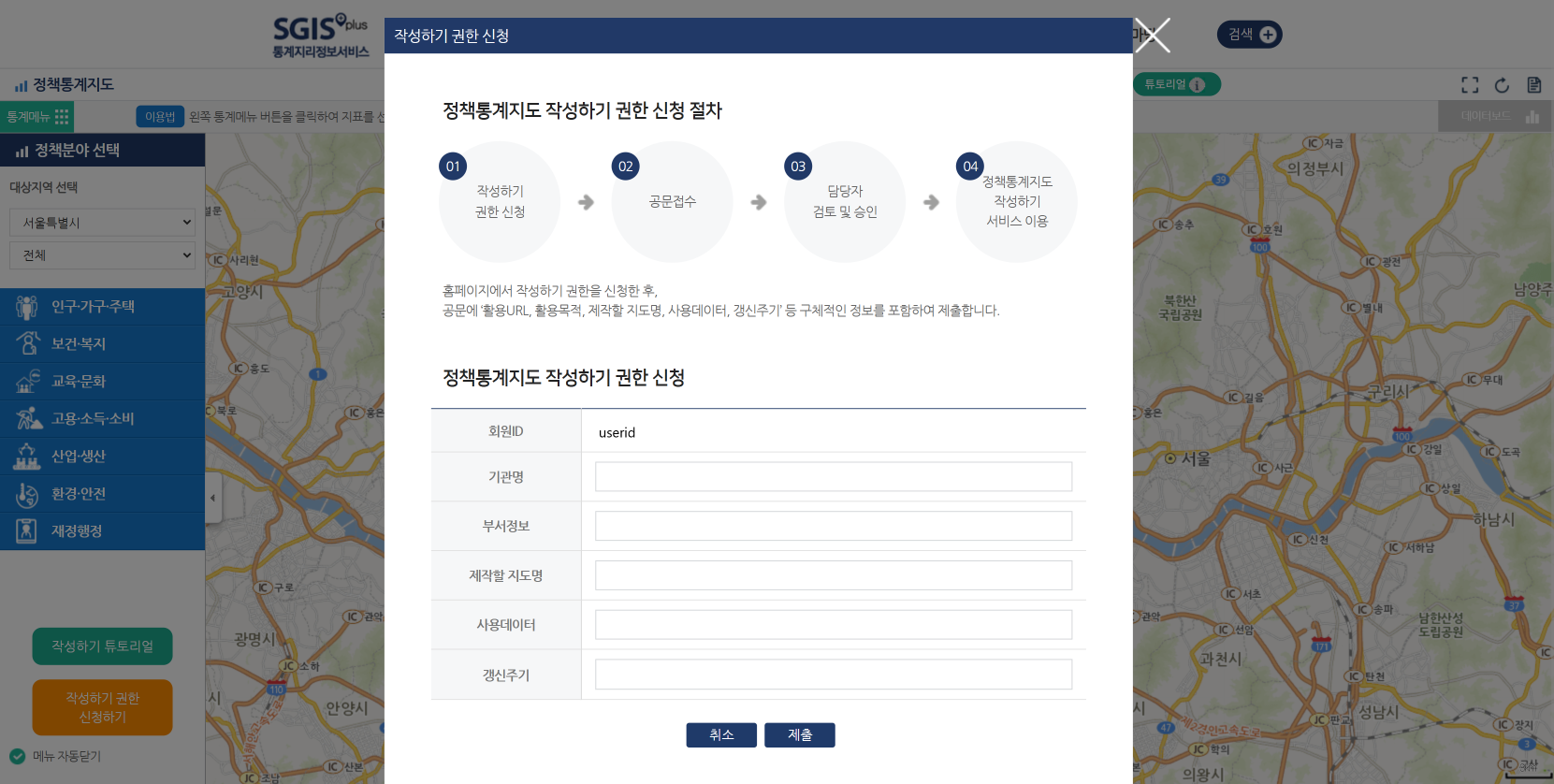Focus the 기관명 input field
This screenshot has width=1554, height=784.
coord(834,476)
